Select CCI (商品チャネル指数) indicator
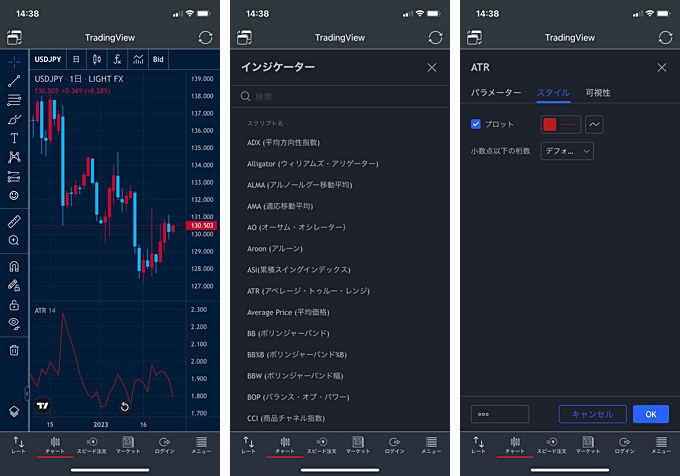Screen dimensions: 680x476 pos(286,418)
